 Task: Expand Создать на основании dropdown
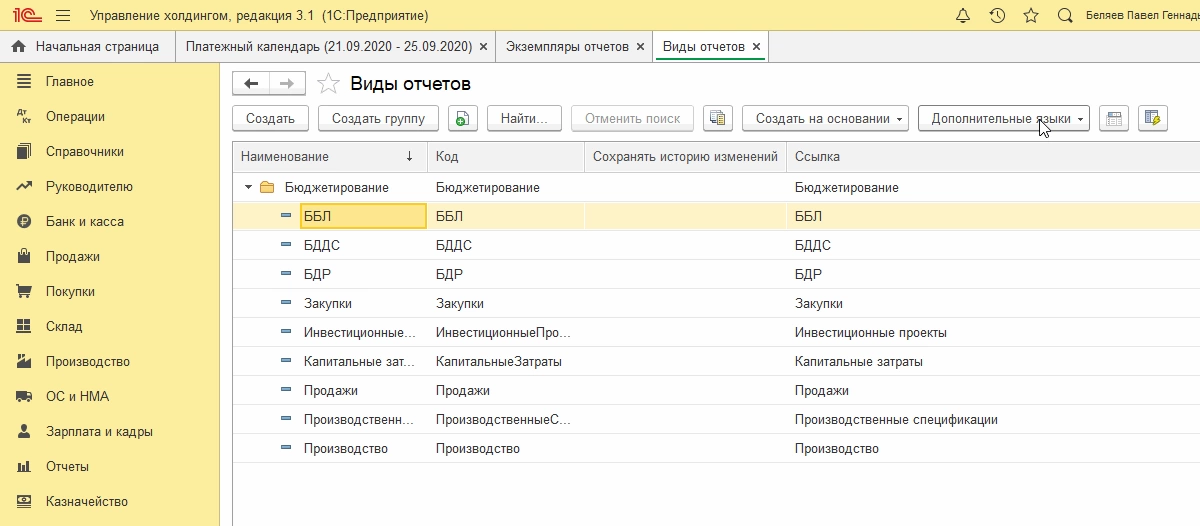click(x=824, y=118)
